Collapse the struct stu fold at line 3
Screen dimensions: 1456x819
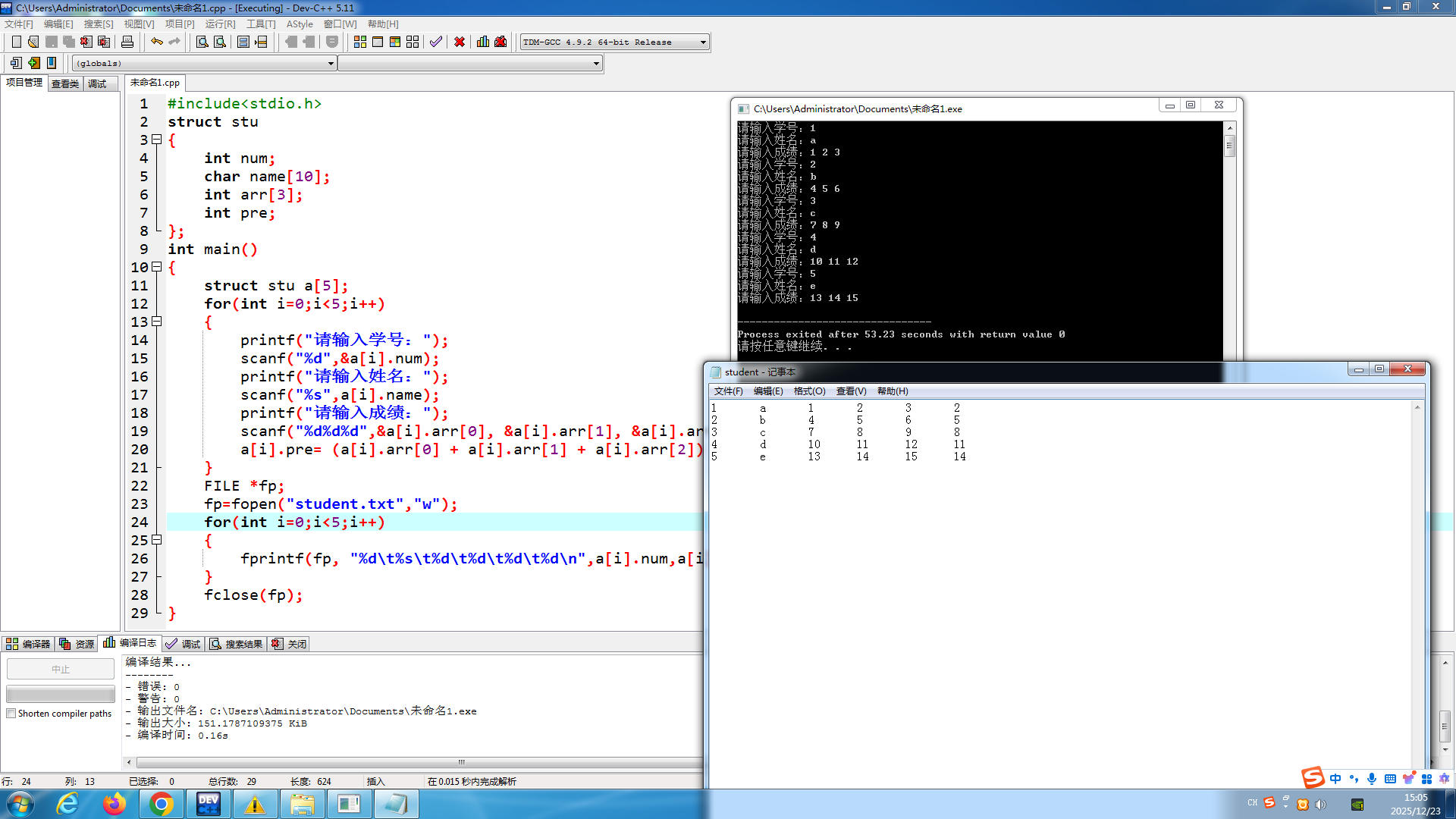click(x=157, y=140)
